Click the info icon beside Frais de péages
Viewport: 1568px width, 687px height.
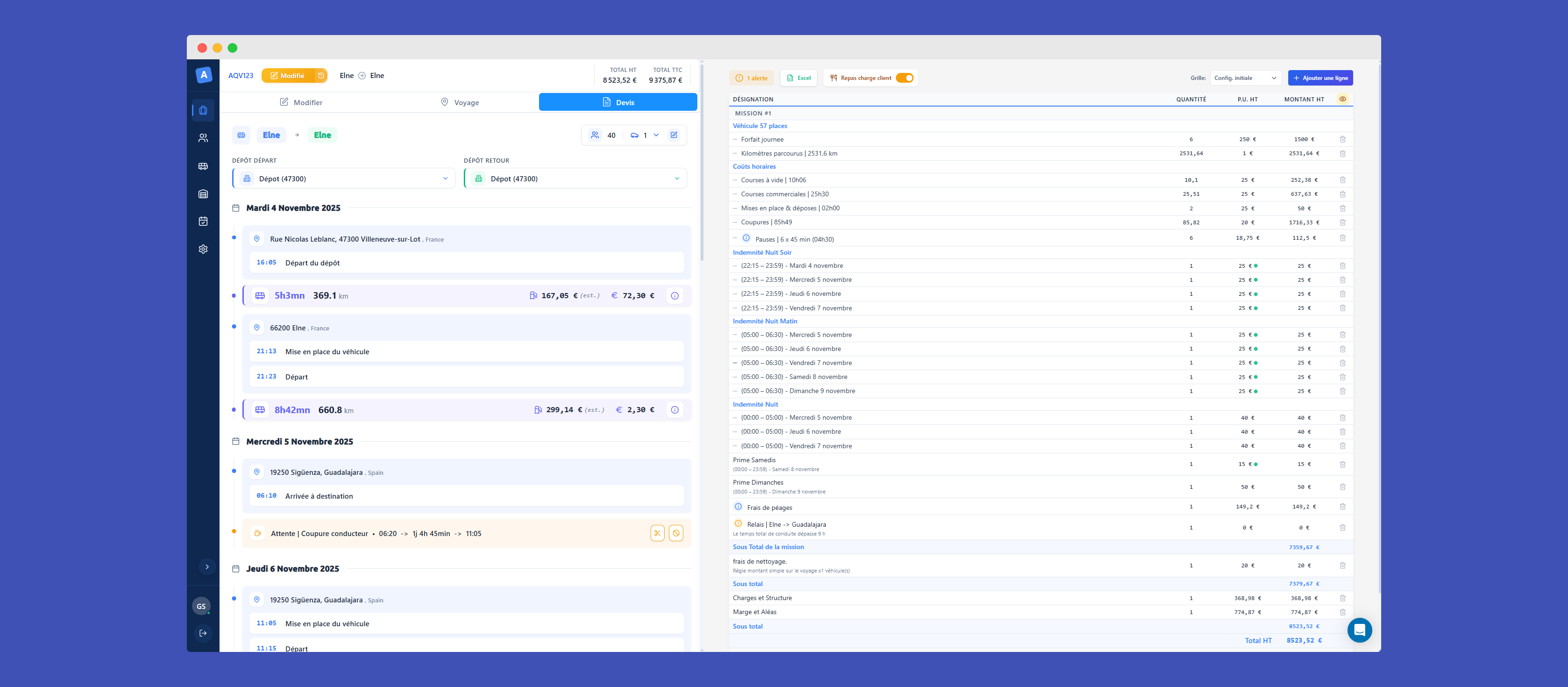738,507
